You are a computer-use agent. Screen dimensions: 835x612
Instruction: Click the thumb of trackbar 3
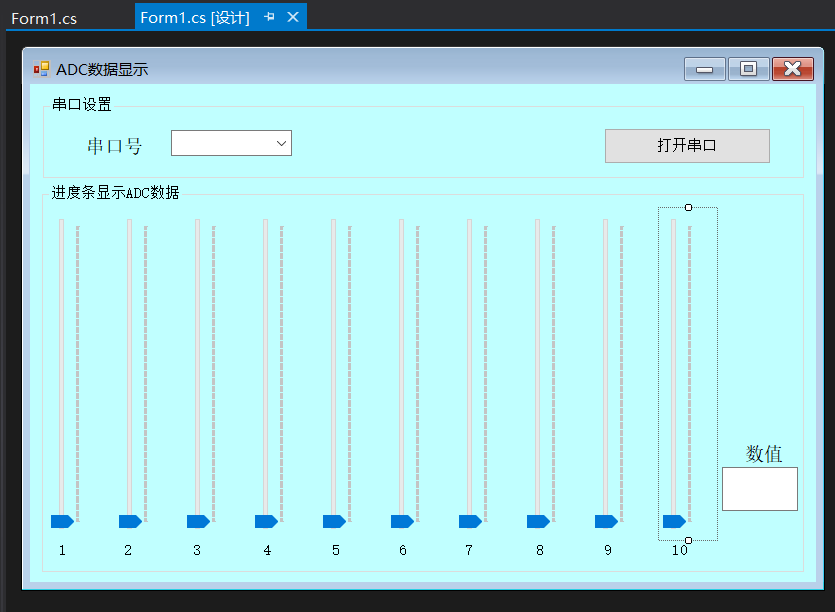198,521
